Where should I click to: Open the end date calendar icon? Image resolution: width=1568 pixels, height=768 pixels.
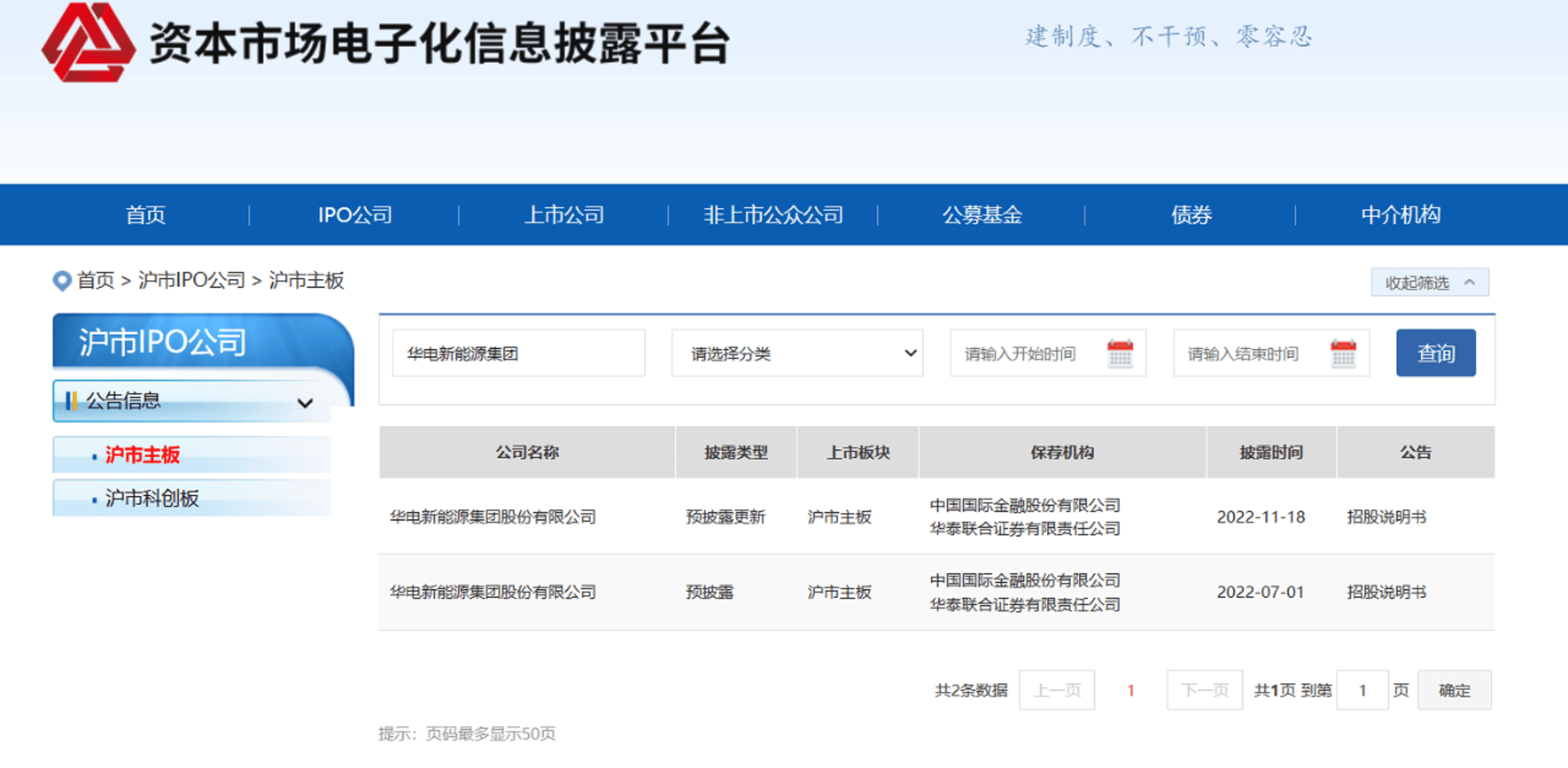[x=1343, y=353]
